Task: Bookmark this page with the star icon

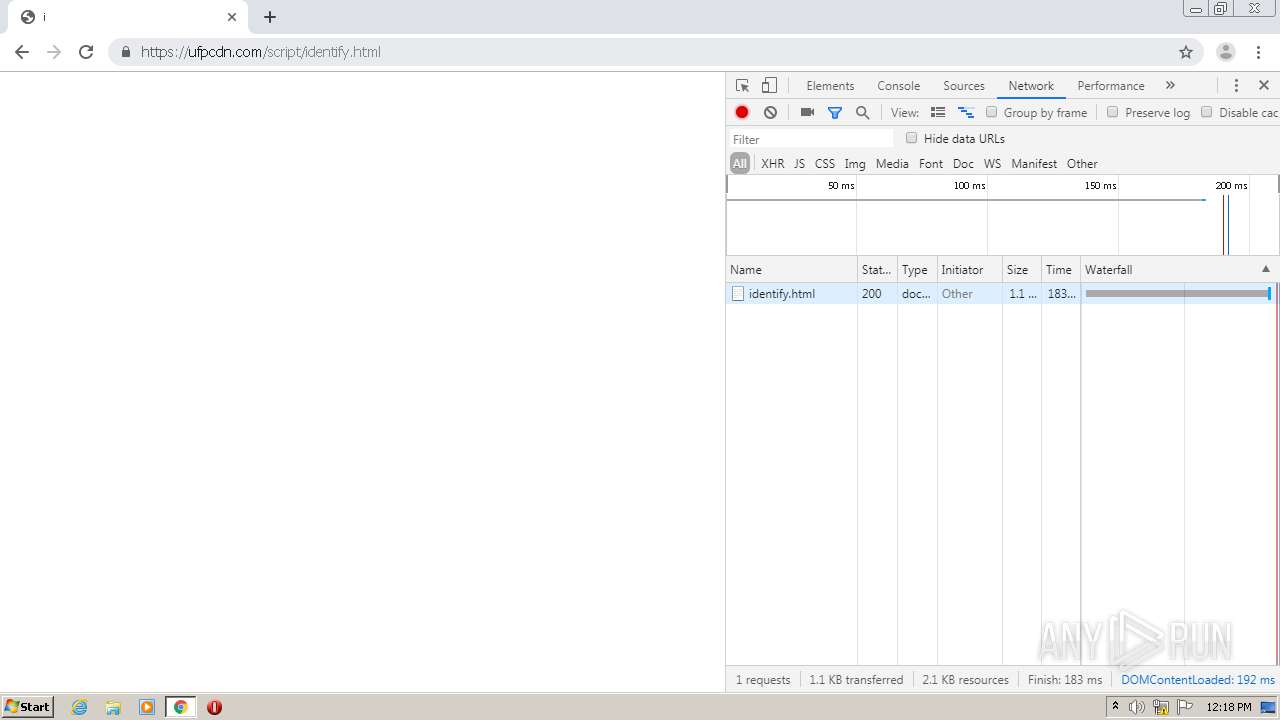Action: (1186, 52)
